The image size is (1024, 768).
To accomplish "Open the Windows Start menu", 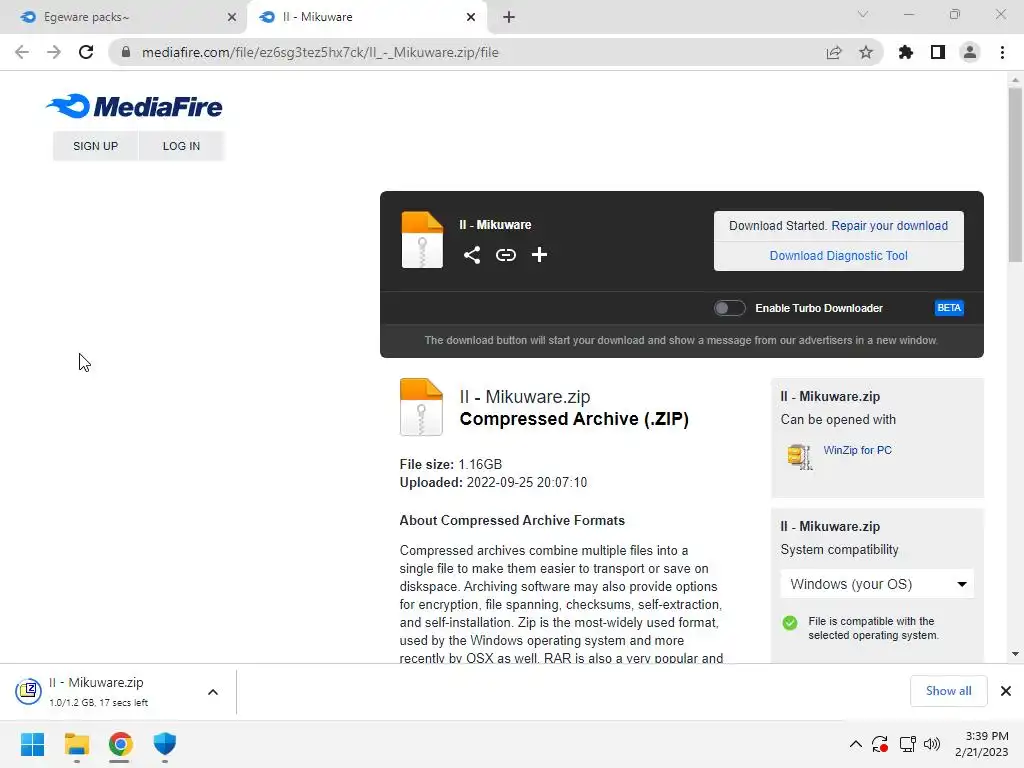I will 33,744.
